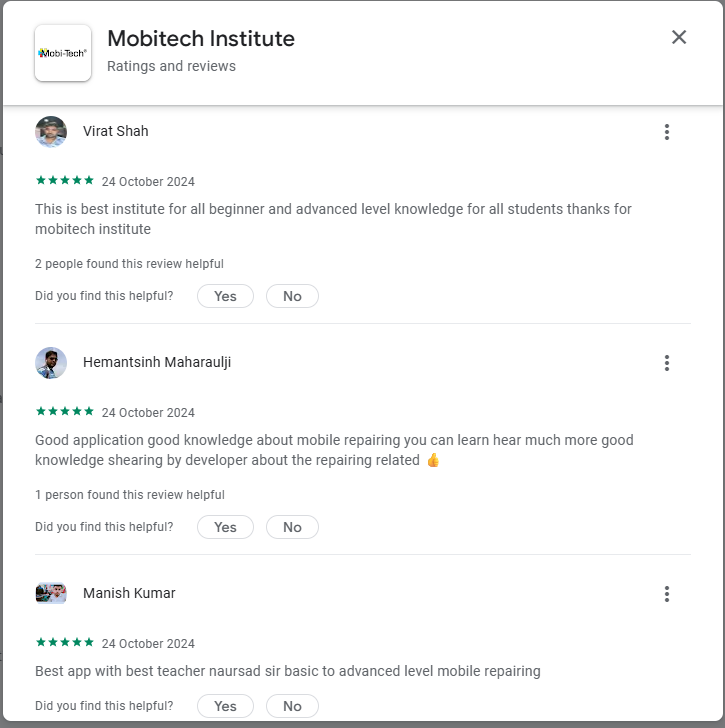725x728 pixels.
Task: Select Virat Shah's reviewer name
Action: point(116,131)
